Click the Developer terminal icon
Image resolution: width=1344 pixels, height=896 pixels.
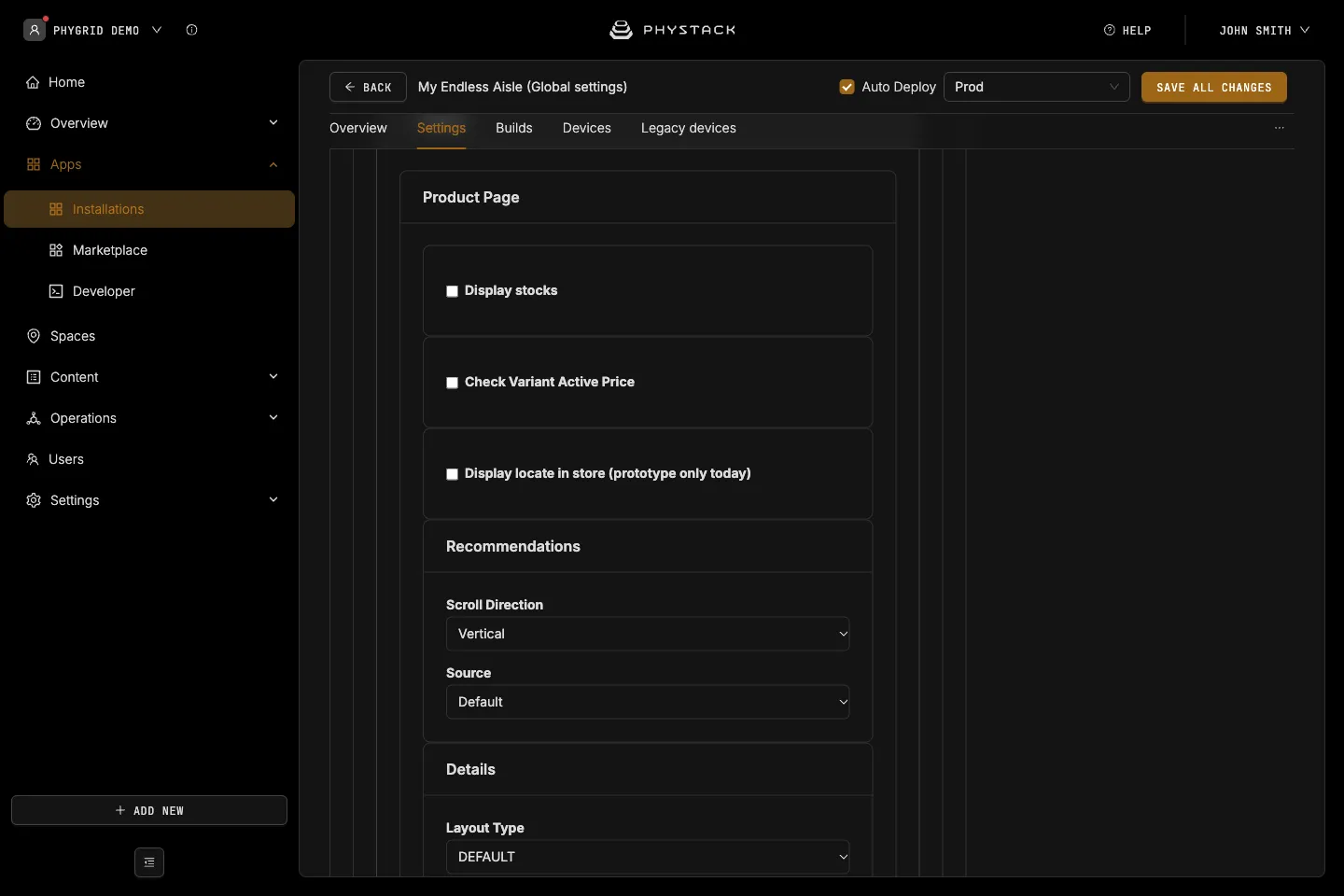click(x=56, y=291)
